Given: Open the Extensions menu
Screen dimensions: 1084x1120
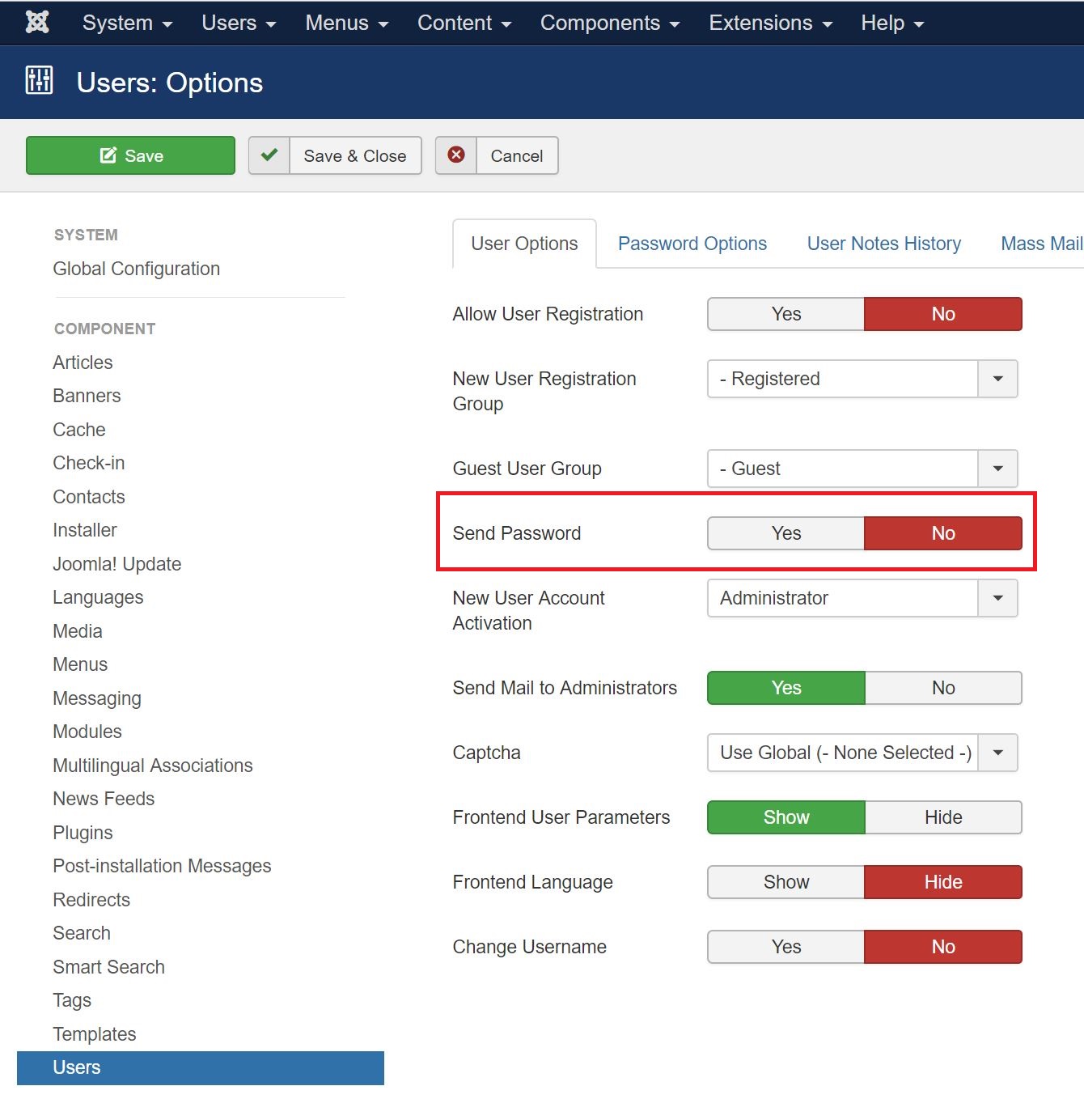Looking at the screenshot, I should click(770, 23).
